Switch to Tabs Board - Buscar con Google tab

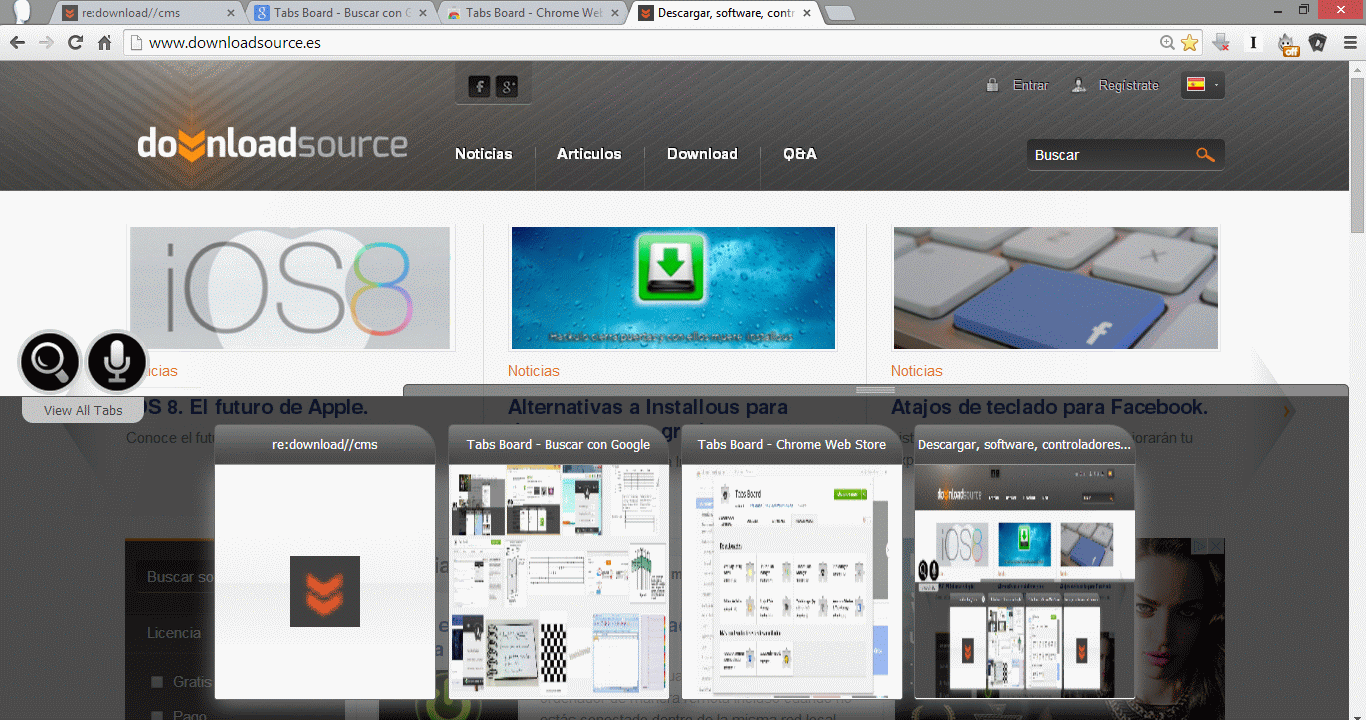click(339, 13)
